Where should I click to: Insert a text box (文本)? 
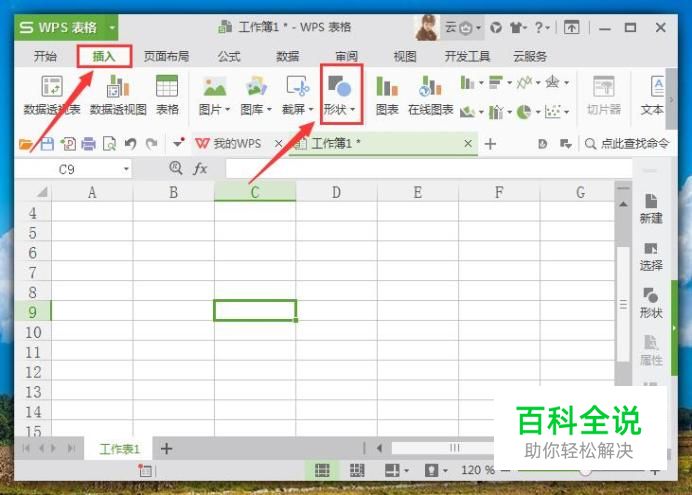coord(653,95)
